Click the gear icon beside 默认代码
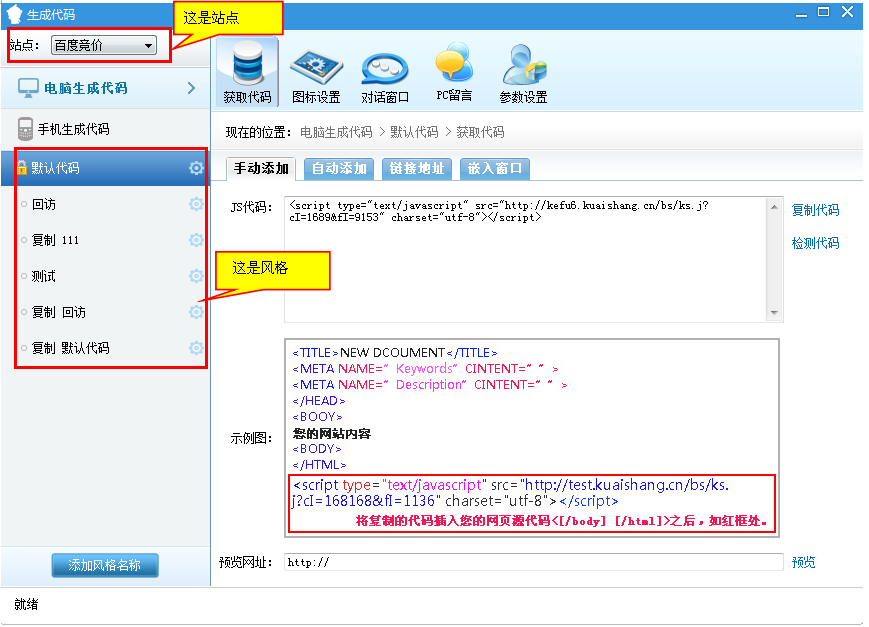This screenshot has width=869, height=627. 196,168
